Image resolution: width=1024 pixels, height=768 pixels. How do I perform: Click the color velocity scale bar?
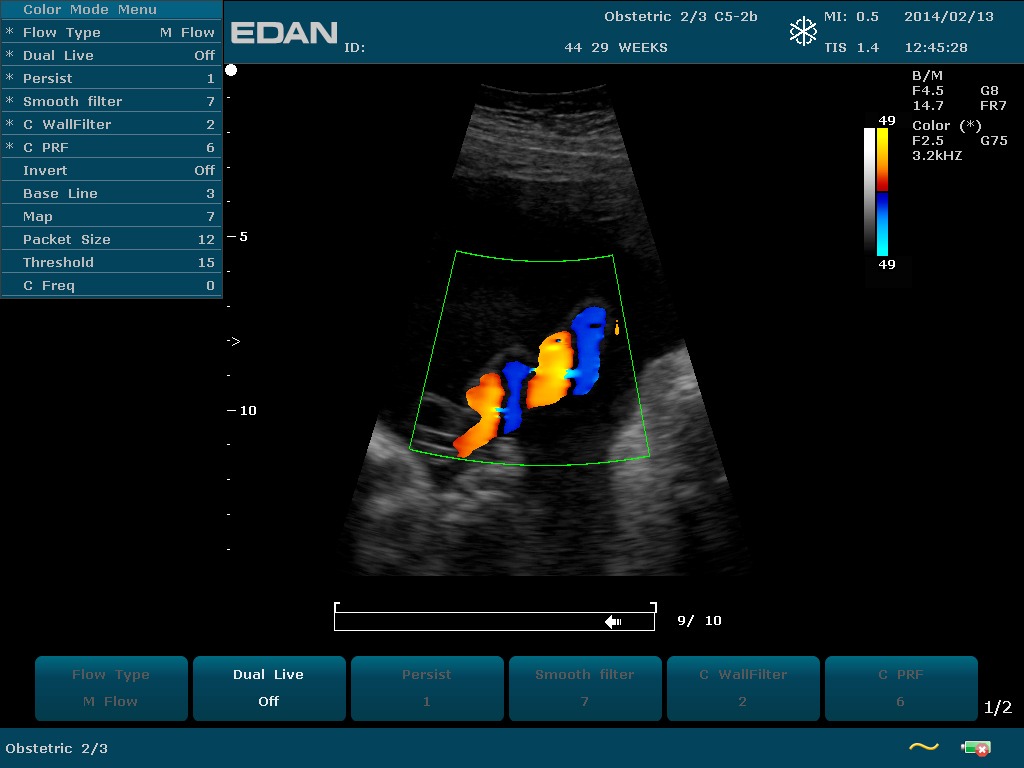tap(882, 191)
